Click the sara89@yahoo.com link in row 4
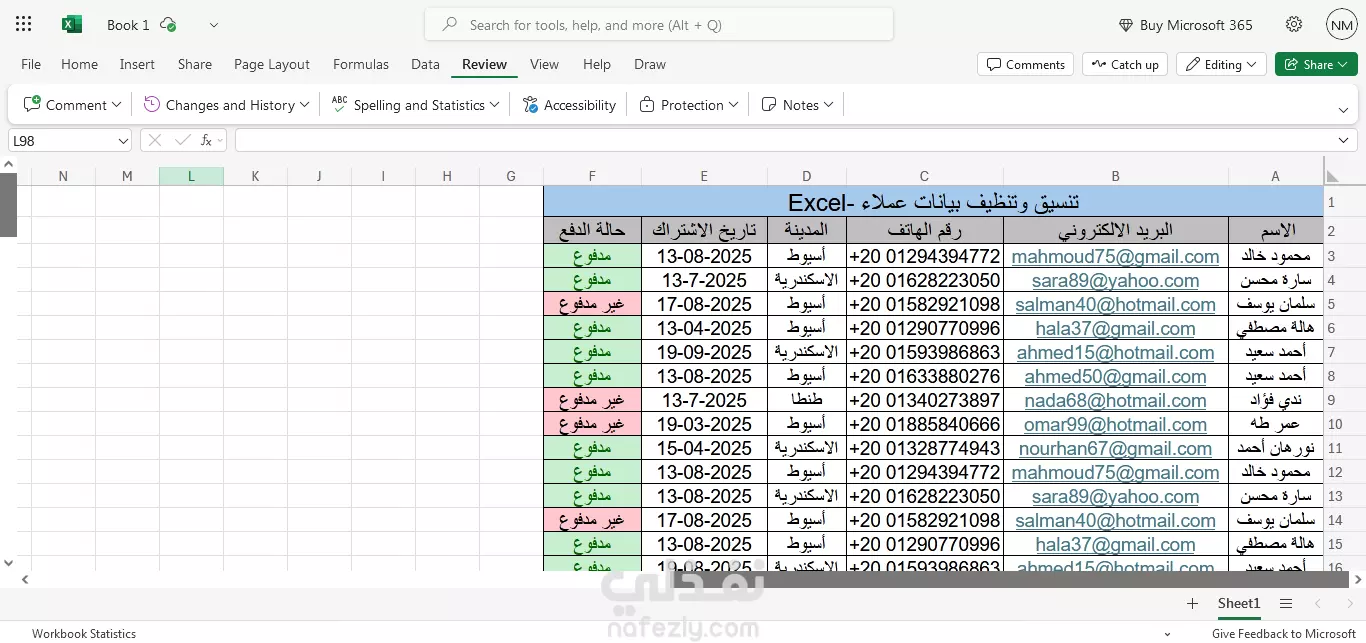 click(1115, 280)
